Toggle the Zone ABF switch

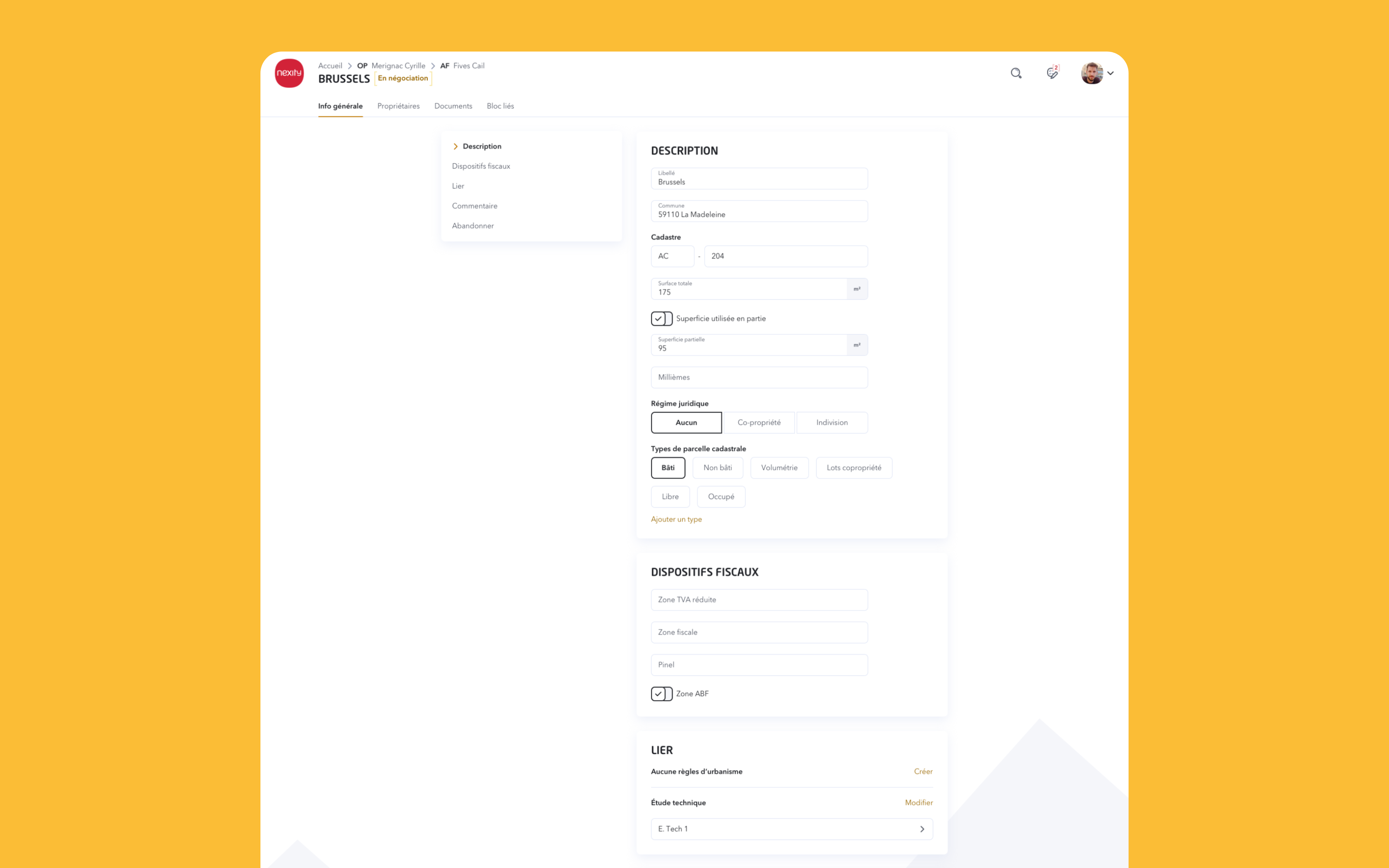pyautogui.click(x=661, y=694)
